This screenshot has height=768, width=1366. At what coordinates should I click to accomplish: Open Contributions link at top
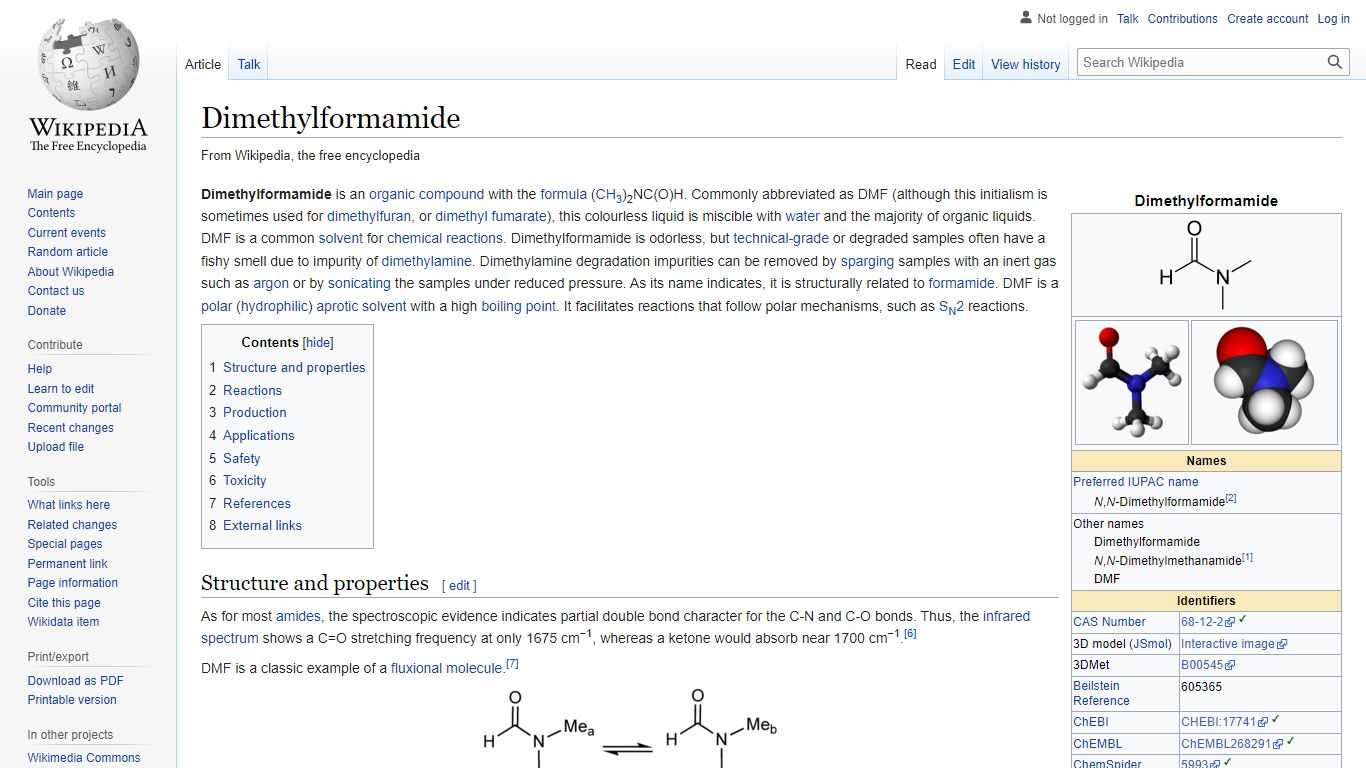click(1183, 19)
